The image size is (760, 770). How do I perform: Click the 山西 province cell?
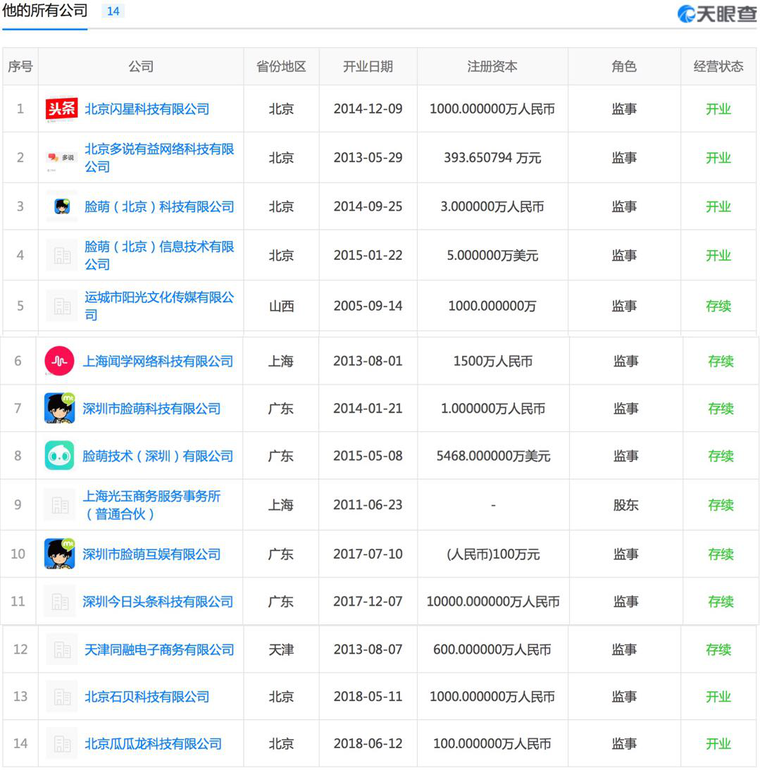pyautogui.click(x=281, y=306)
